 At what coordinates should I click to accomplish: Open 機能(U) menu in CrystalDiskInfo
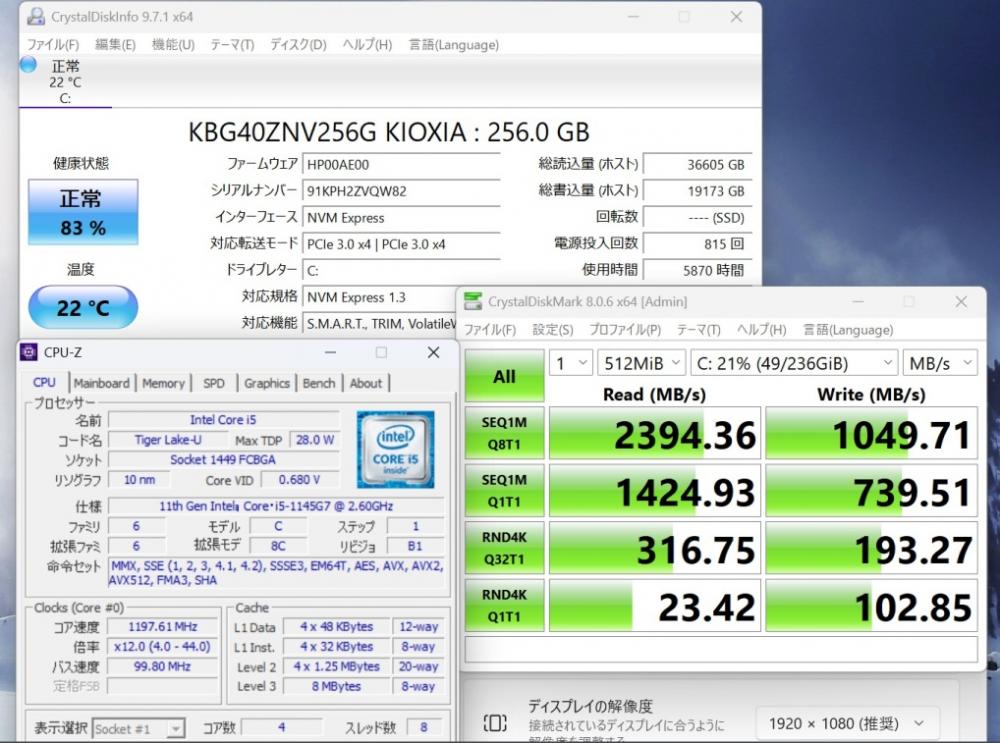point(173,45)
